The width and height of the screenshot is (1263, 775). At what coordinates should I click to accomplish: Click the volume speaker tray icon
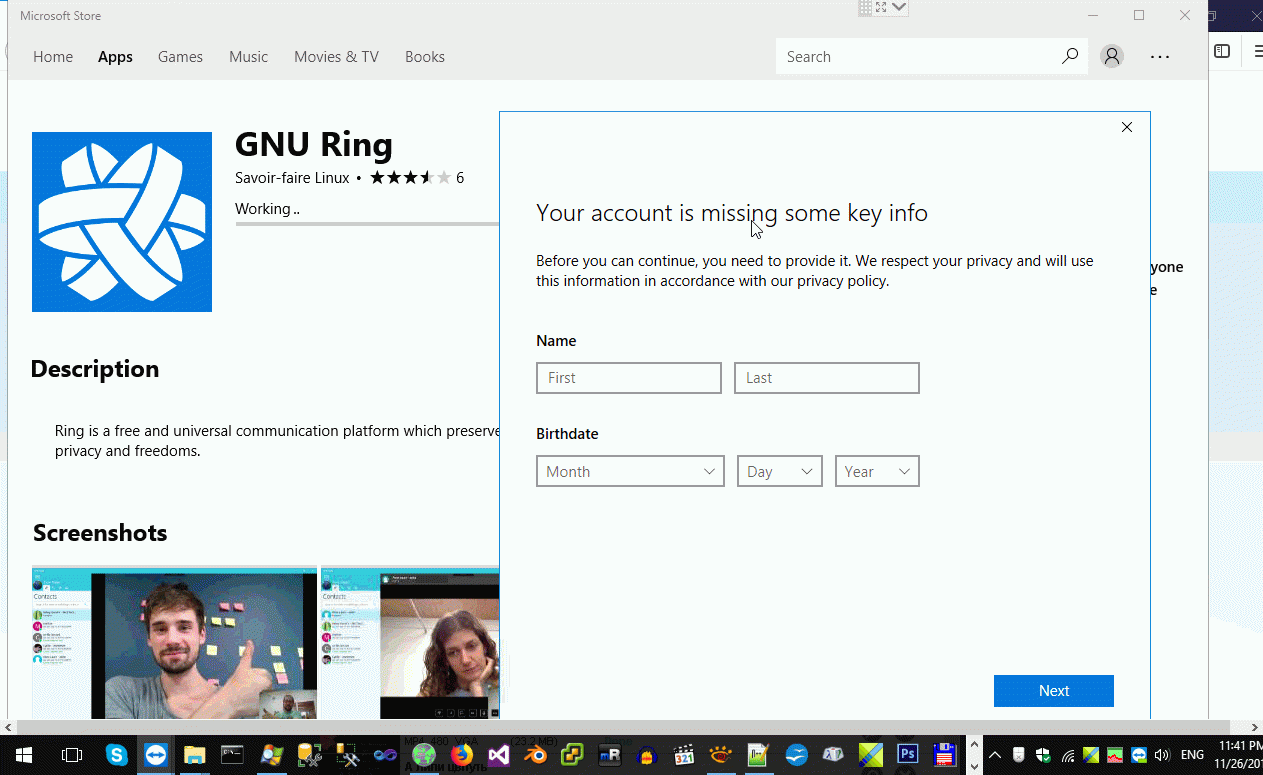1161,755
